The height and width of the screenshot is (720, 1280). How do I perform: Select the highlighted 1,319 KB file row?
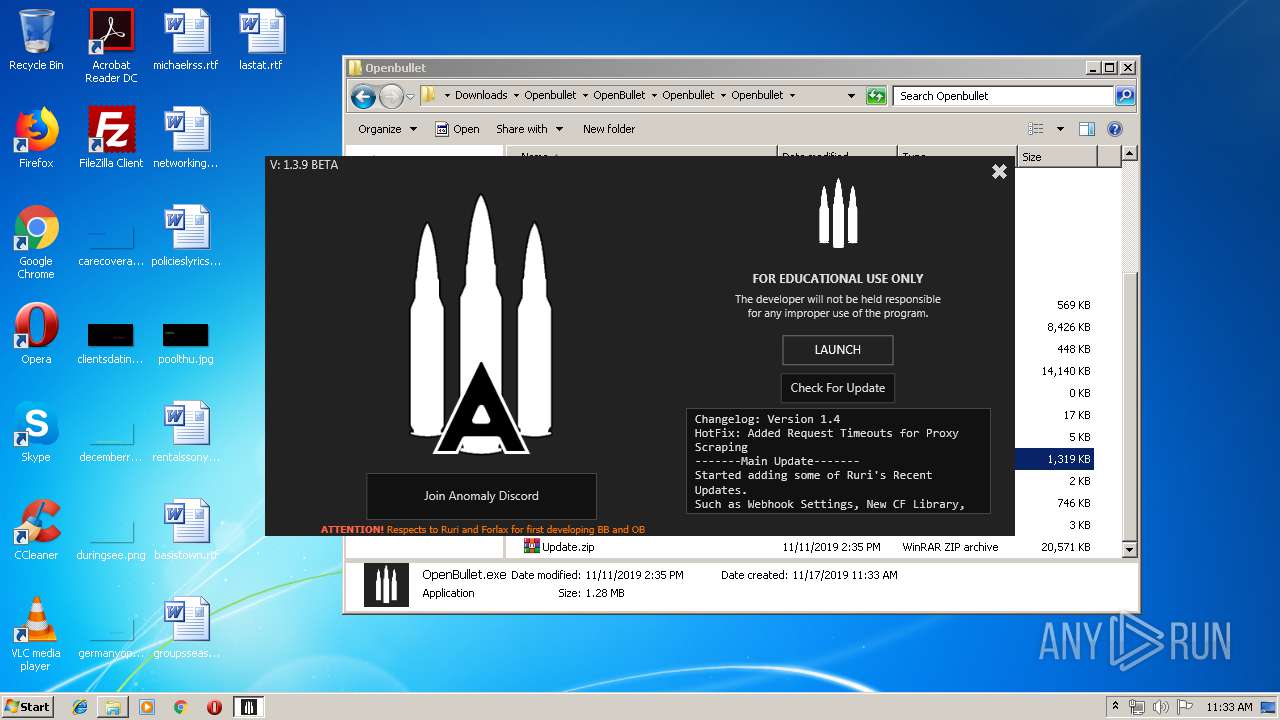[1054, 459]
